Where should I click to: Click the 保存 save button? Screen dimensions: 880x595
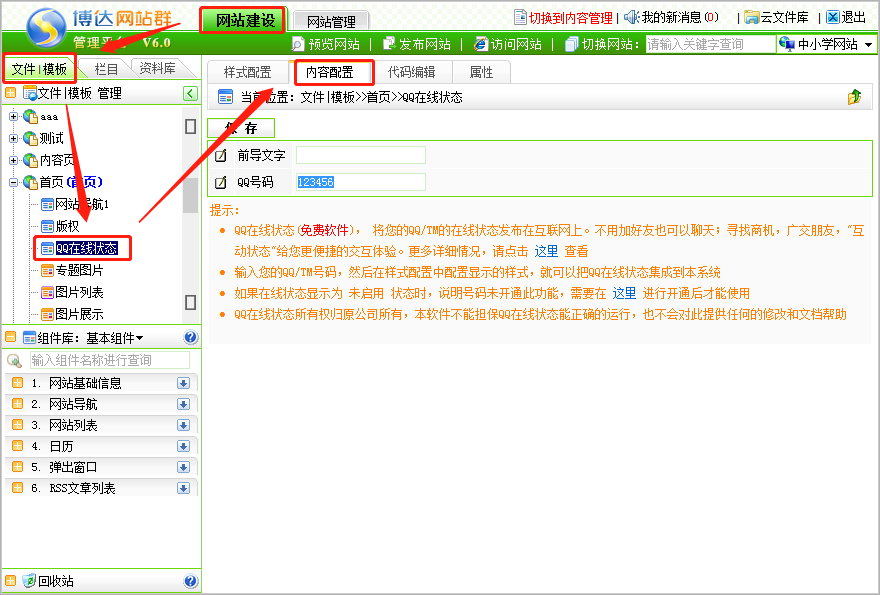(x=241, y=128)
